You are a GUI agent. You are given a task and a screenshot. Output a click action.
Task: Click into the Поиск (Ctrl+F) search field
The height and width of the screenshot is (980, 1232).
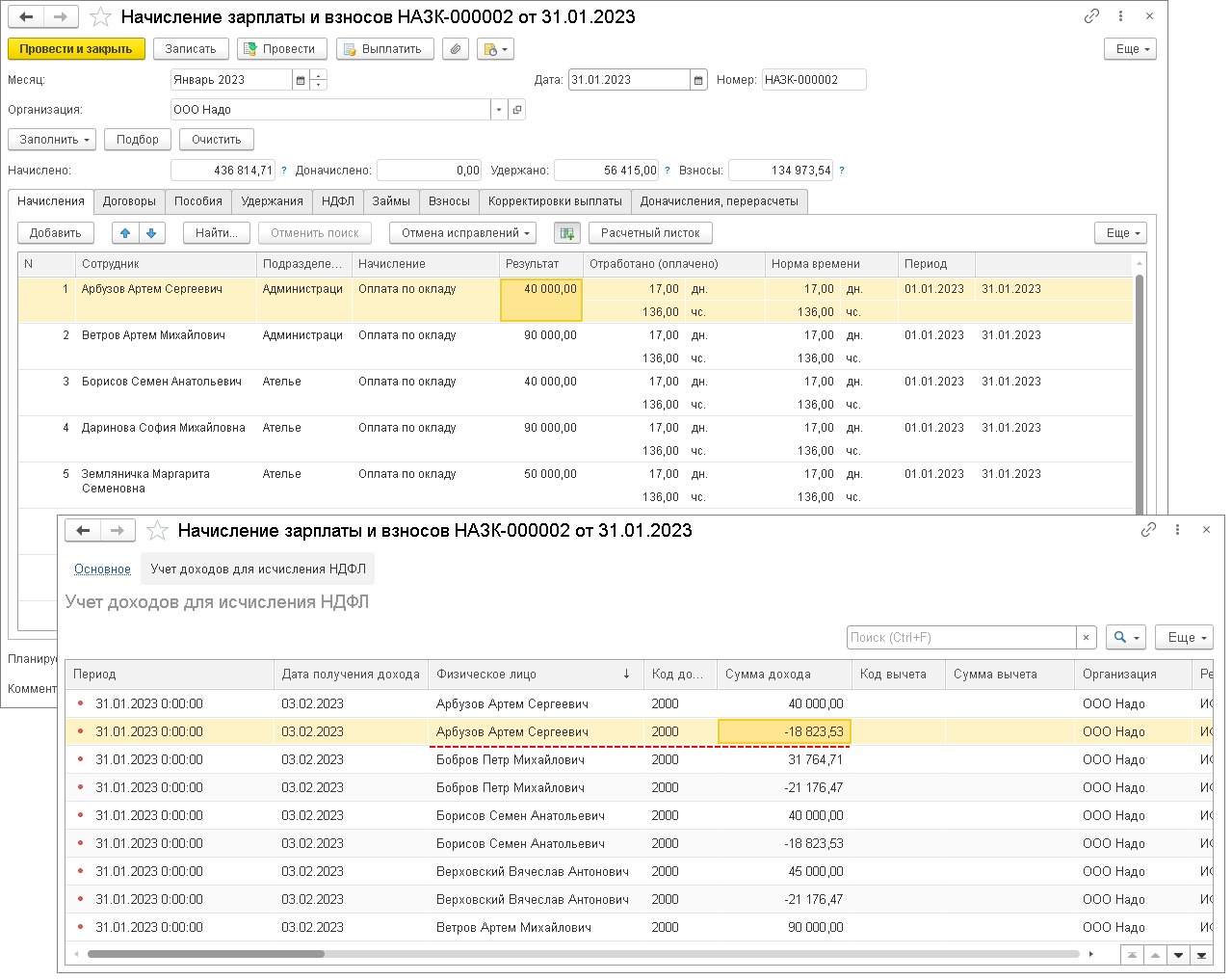[960, 638]
